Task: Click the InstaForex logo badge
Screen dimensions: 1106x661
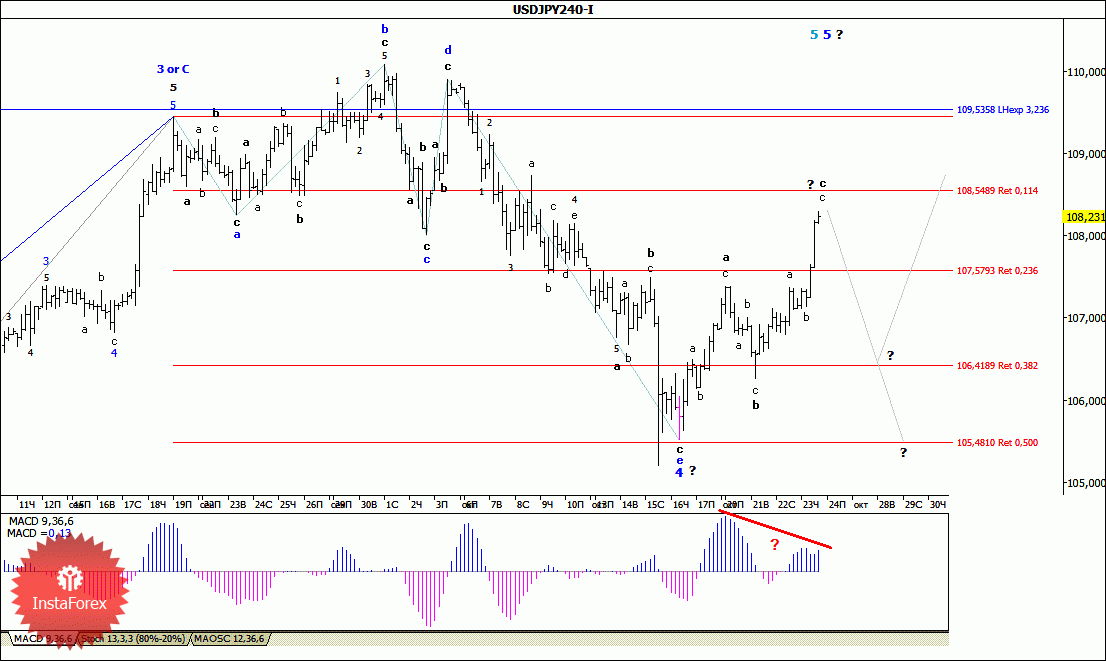Action: pos(69,590)
